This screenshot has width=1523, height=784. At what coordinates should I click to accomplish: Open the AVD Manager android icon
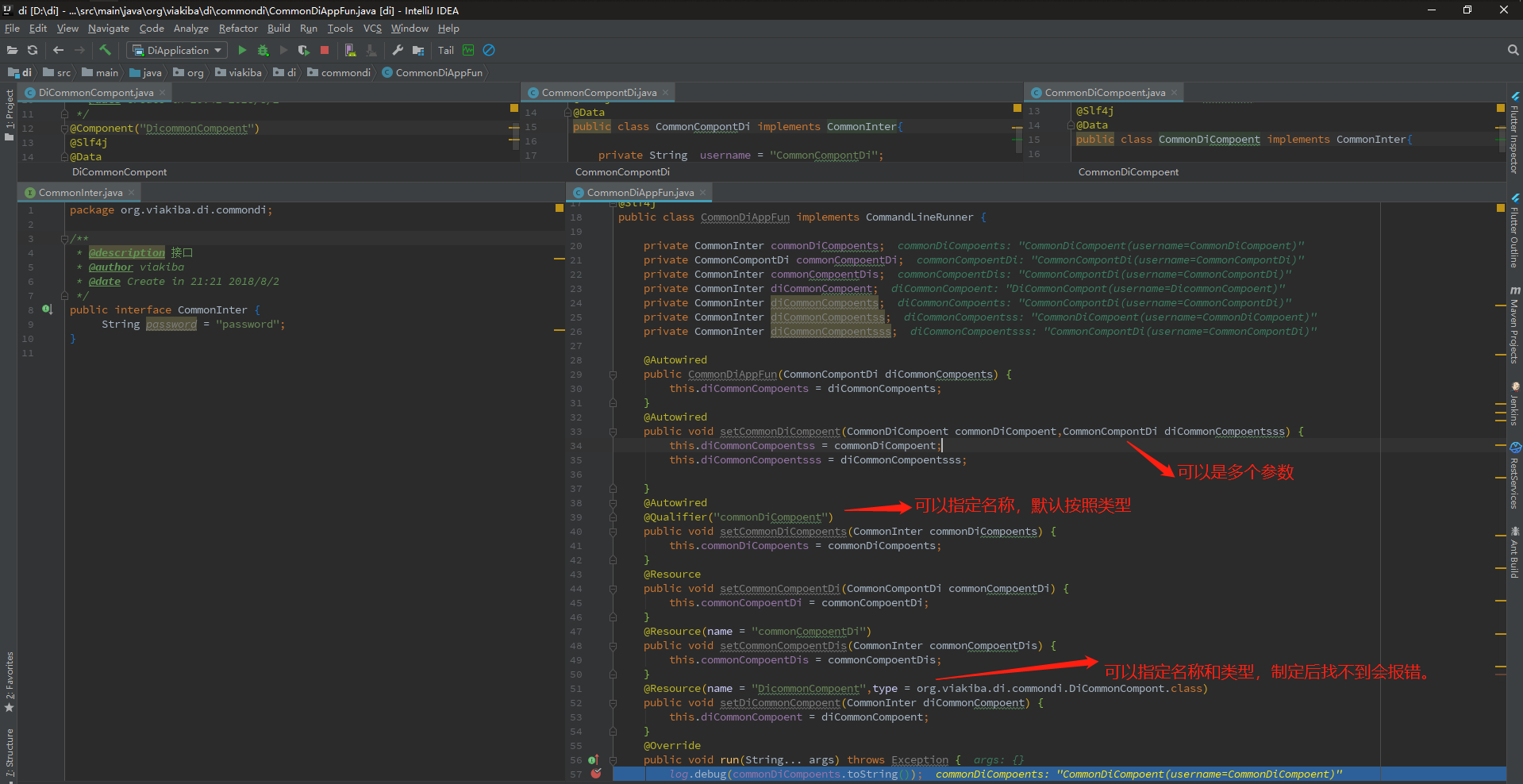[x=350, y=50]
